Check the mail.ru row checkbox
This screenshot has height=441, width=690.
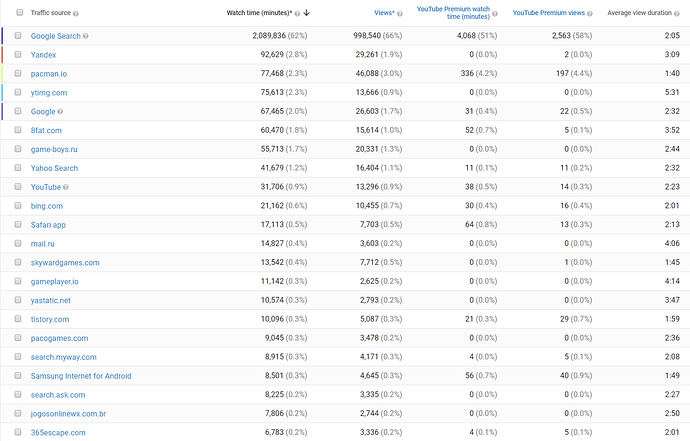pyautogui.click(x=18, y=243)
